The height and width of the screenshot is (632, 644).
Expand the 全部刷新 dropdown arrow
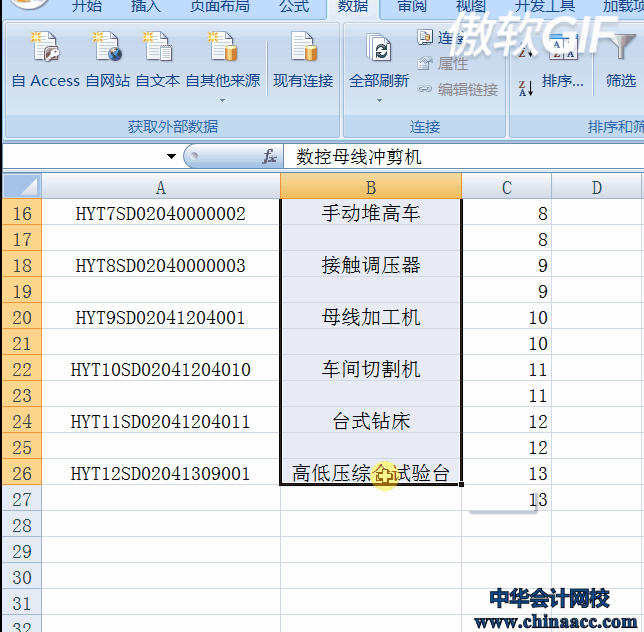(x=379, y=100)
